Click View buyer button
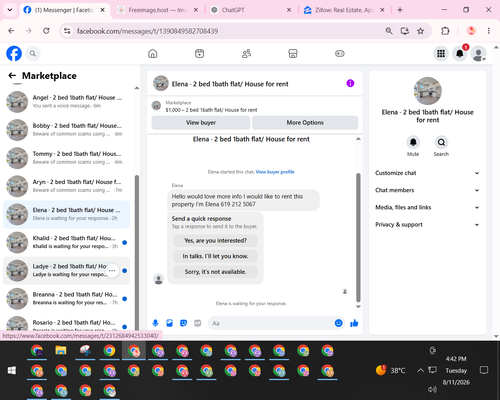Screen dimensions: 500x400 (x=201, y=123)
